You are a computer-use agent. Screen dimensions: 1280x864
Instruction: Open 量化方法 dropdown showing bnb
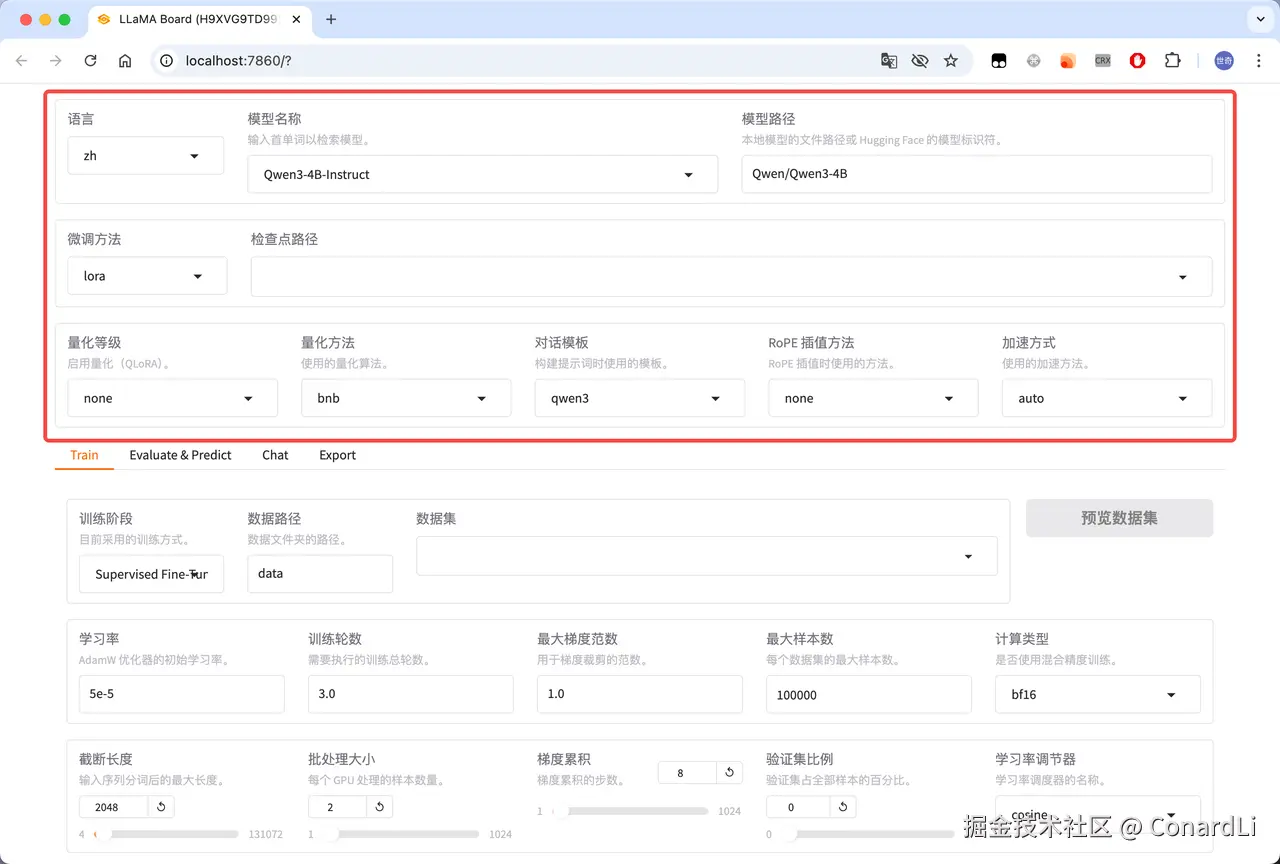click(x=406, y=398)
